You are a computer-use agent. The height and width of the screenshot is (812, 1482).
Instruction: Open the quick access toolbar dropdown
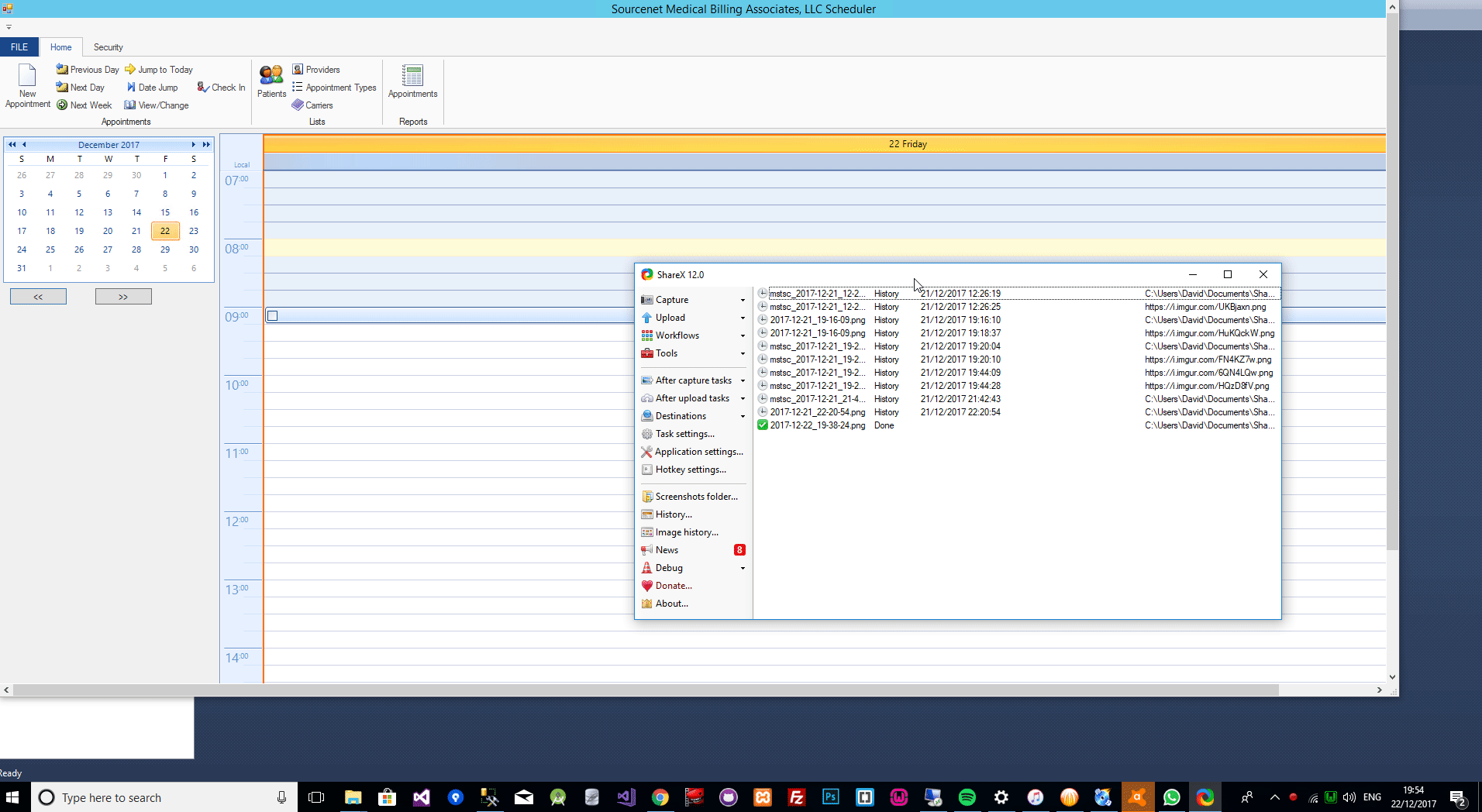click(x=9, y=27)
